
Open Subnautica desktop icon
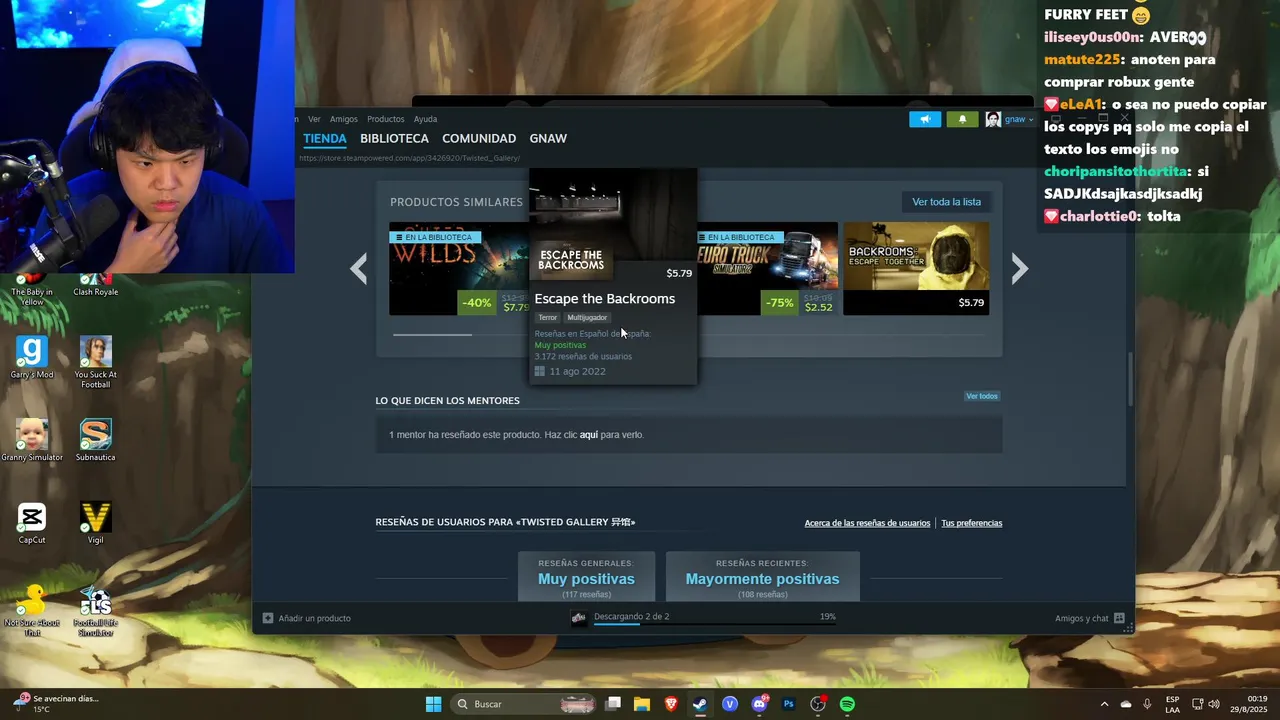click(x=96, y=440)
